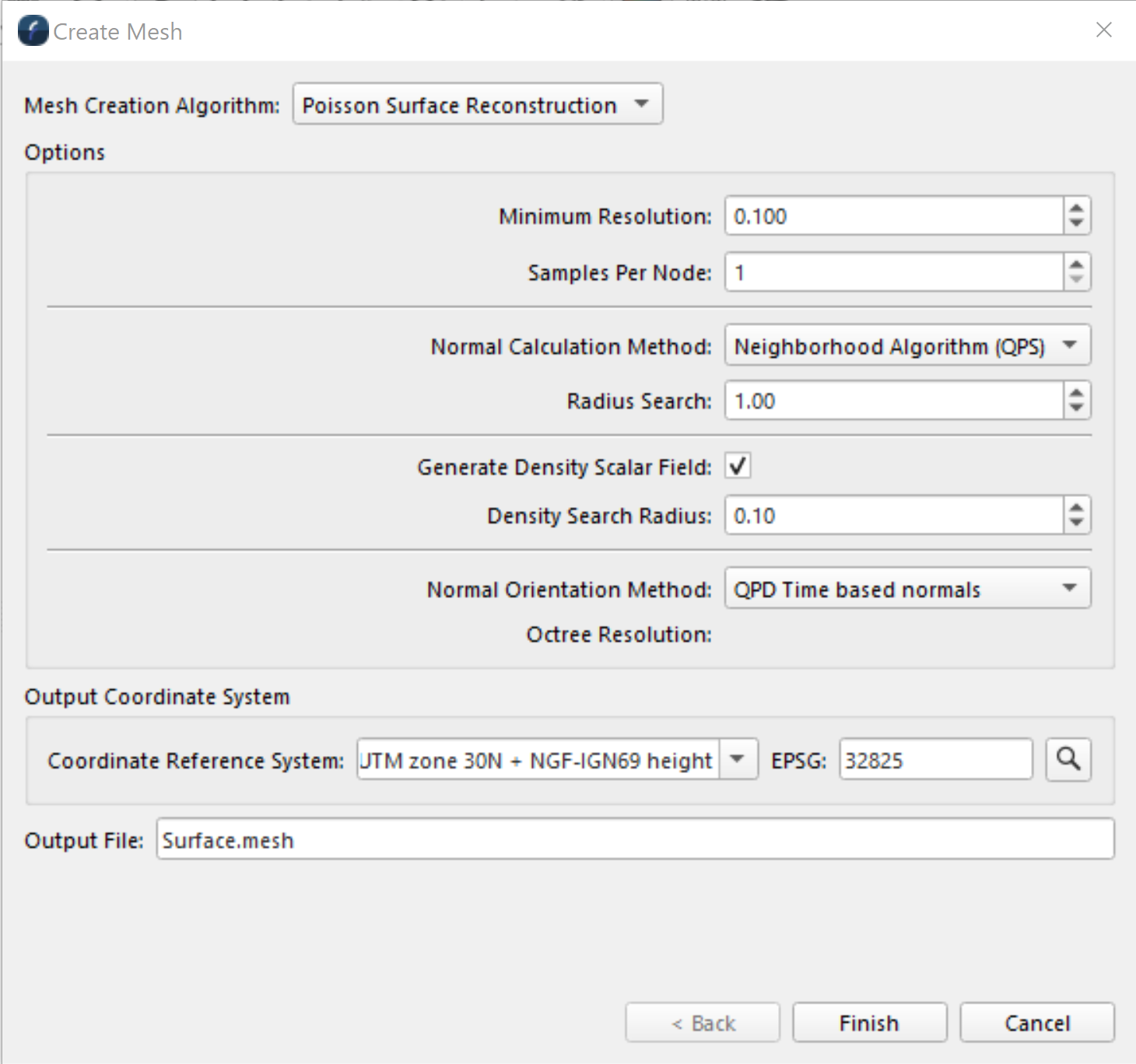This screenshot has height=1064, width=1136.
Task: Open Mesh Creation Algorithm dropdown
Action: 477,104
